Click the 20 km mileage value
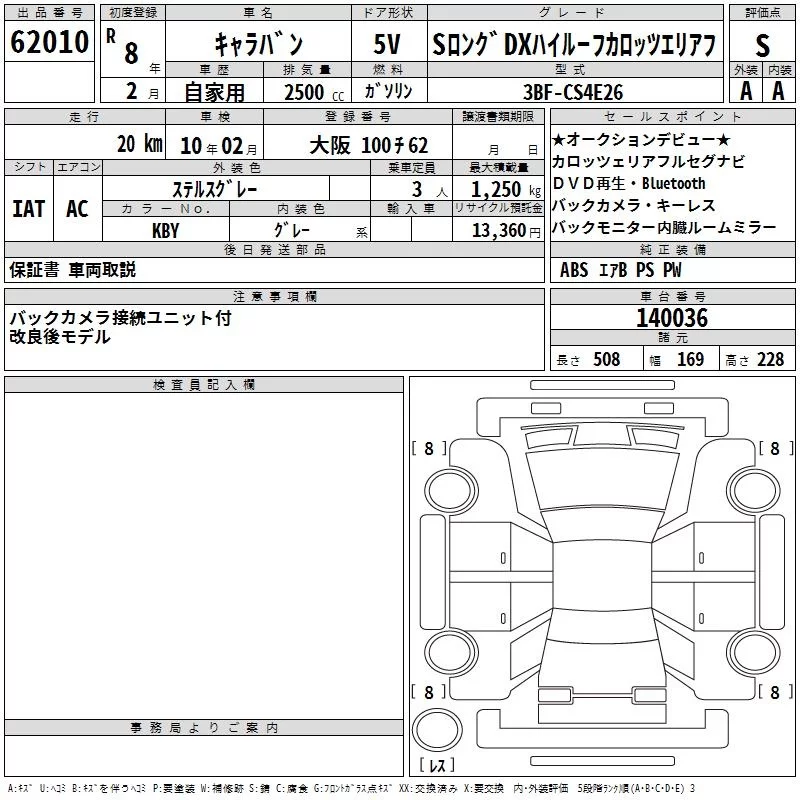This screenshot has height=800, width=800. pyautogui.click(x=138, y=143)
